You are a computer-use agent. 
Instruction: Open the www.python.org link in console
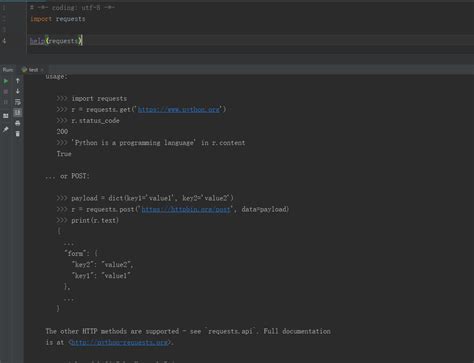(x=179, y=109)
